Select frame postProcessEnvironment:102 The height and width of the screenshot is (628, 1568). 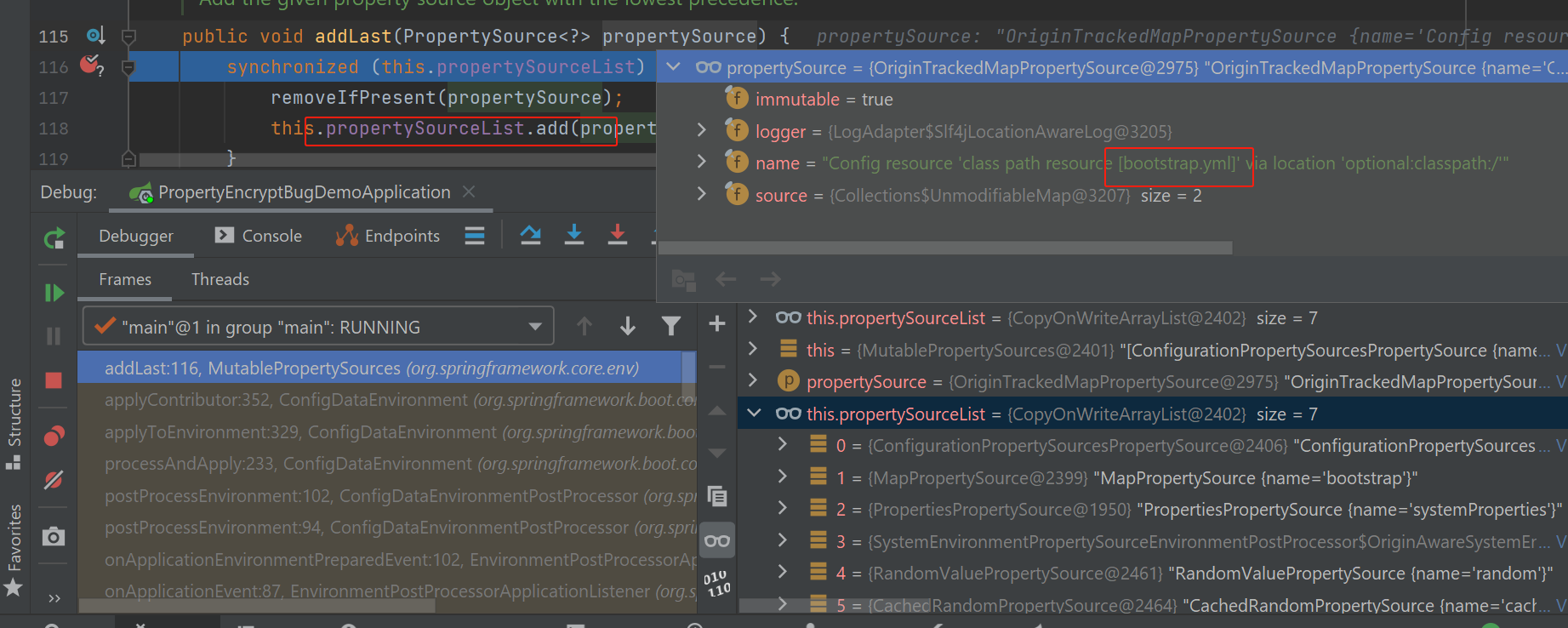coord(388,495)
